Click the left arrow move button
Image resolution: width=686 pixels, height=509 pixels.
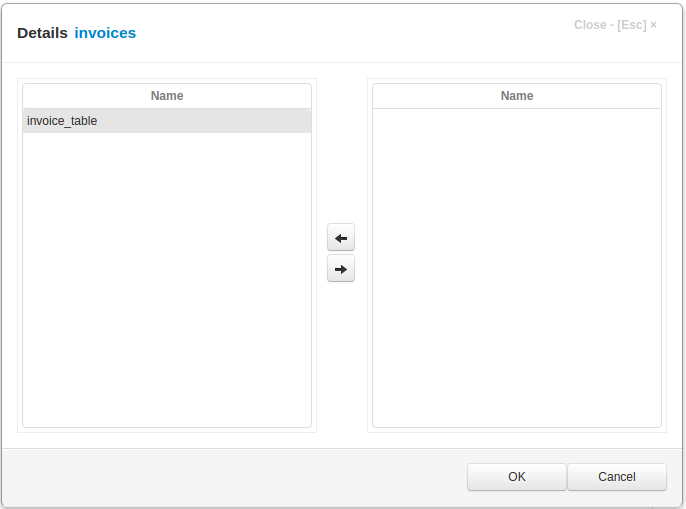[x=341, y=238]
